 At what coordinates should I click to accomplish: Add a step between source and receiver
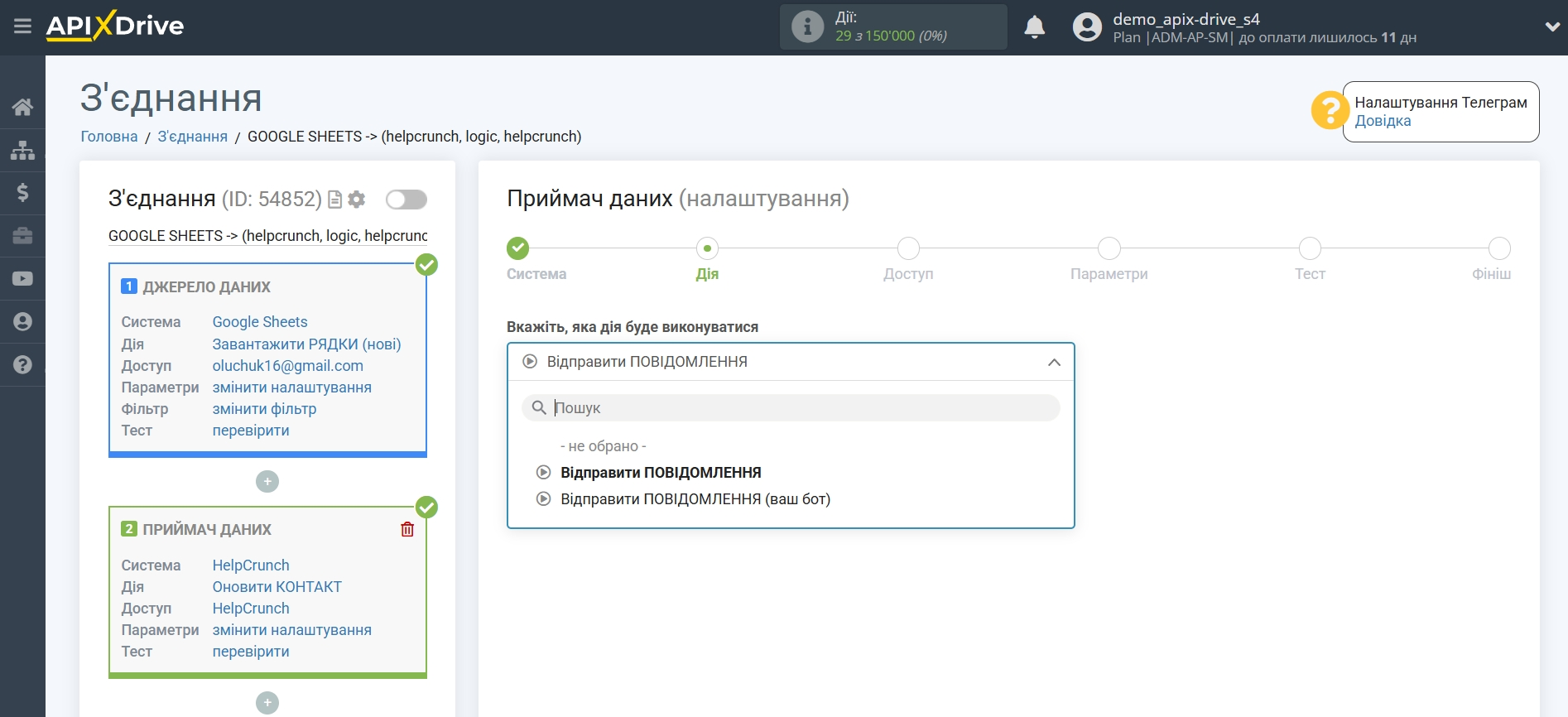267,482
